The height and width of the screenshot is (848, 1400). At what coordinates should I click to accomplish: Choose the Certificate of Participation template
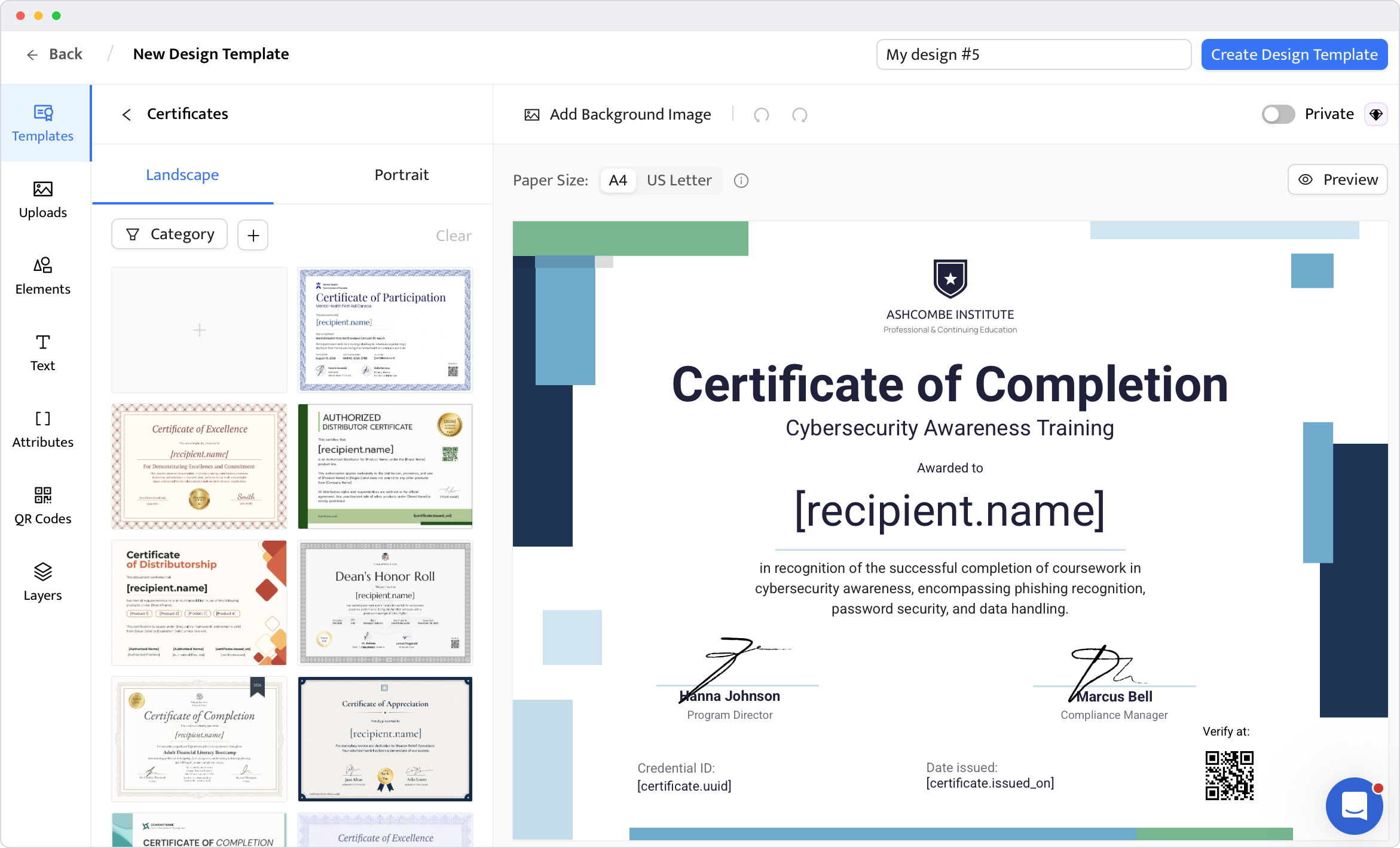tap(386, 330)
